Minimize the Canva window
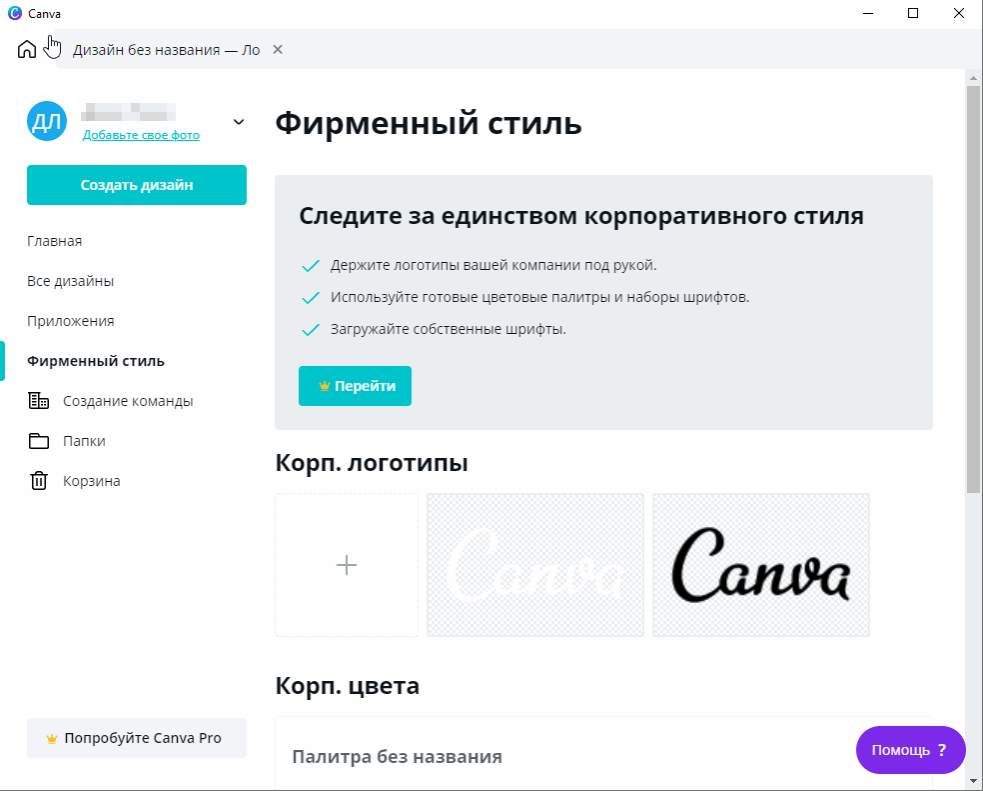 [868, 13]
